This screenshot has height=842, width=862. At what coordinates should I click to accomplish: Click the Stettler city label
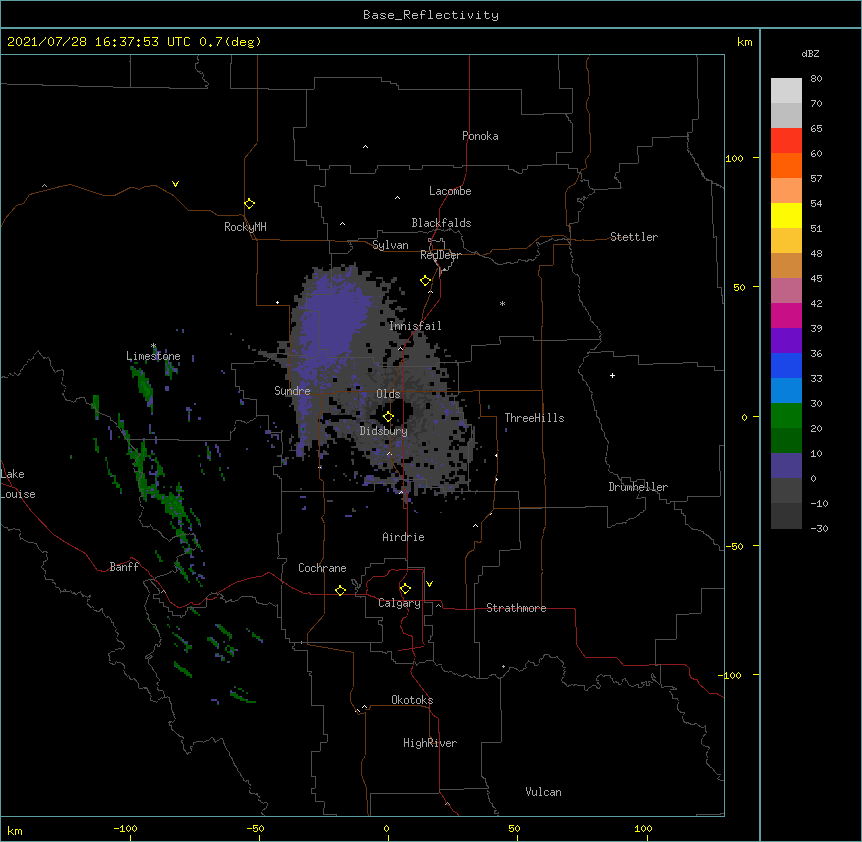(634, 237)
